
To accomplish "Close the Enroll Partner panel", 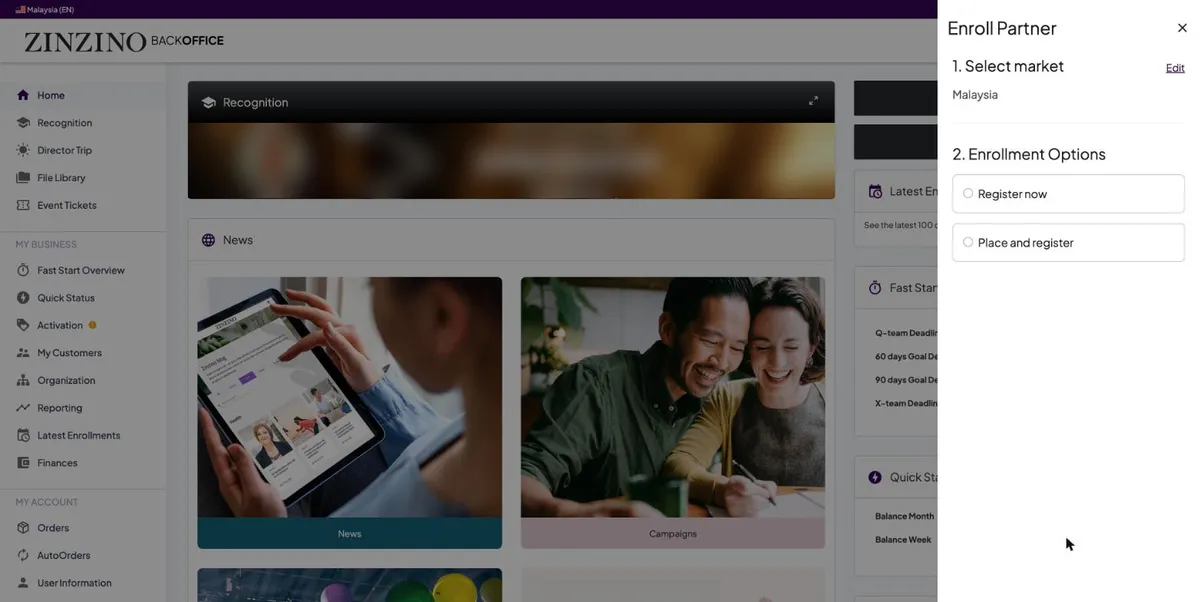I will [x=1182, y=28].
